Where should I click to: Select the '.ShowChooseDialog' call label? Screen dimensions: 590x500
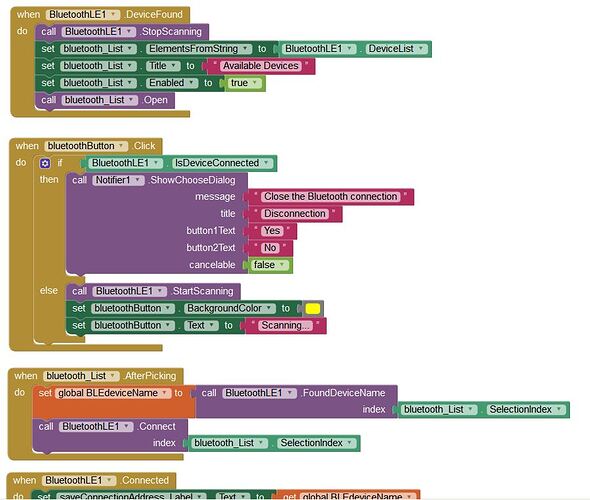[x=192, y=180]
